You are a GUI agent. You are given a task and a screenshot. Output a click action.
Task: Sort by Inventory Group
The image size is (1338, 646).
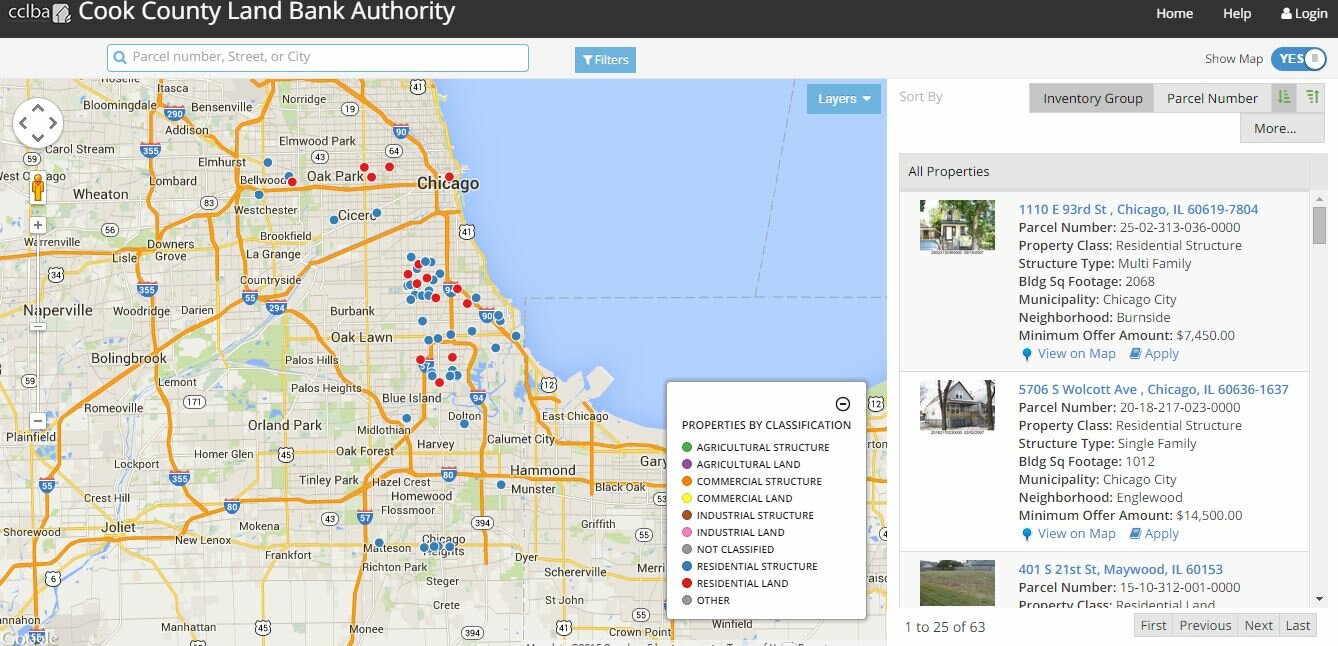click(x=1092, y=98)
